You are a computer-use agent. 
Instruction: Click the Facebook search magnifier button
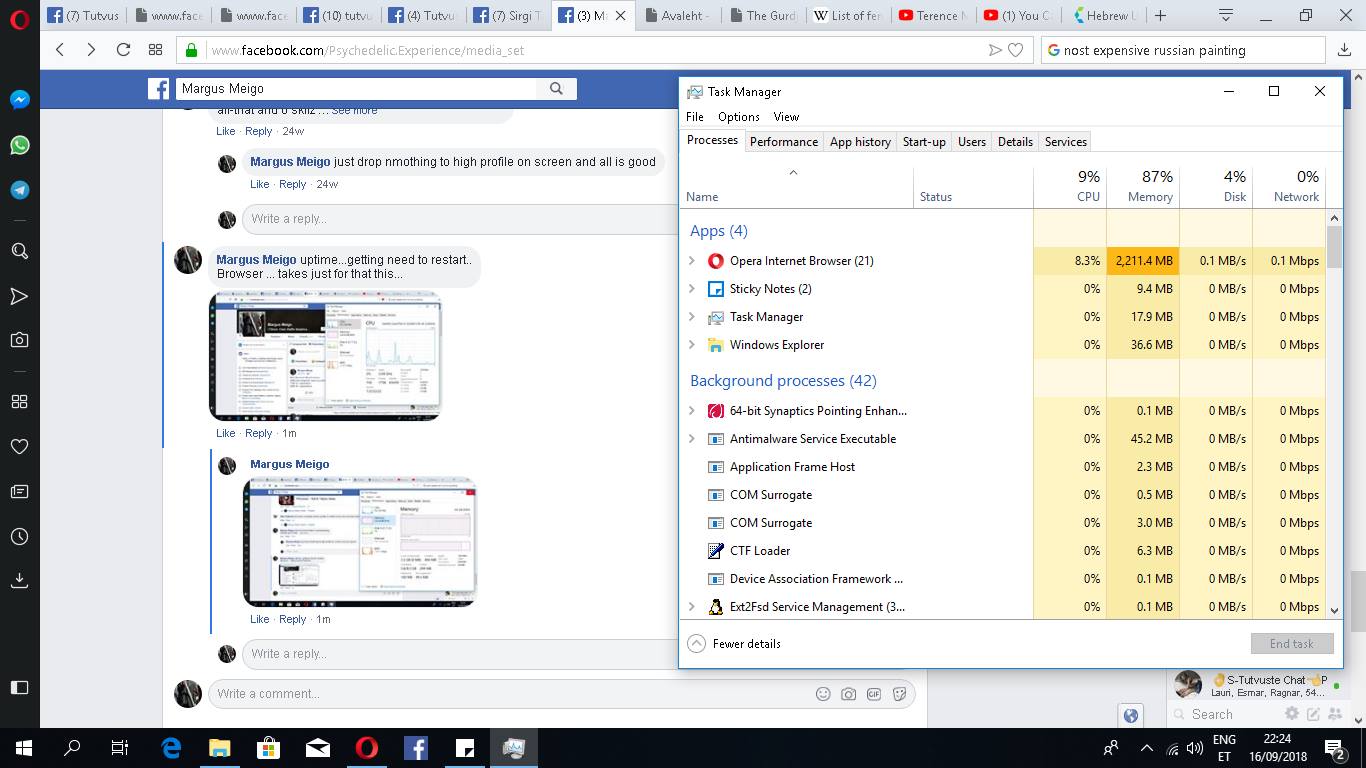pyautogui.click(x=556, y=89)
